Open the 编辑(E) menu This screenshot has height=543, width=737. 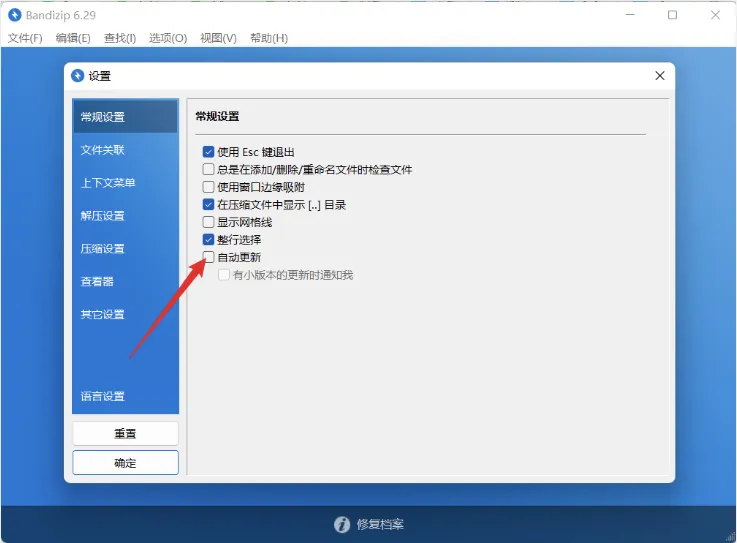[x=73, y=38]
